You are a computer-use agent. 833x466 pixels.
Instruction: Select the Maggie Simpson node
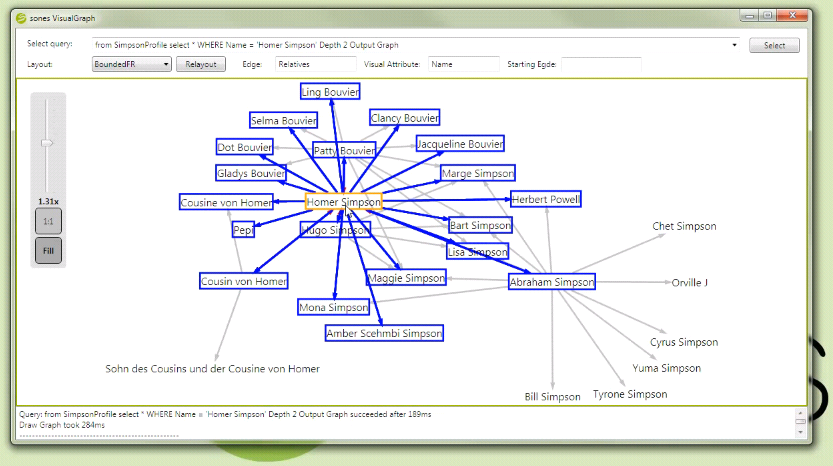(406, 278)
